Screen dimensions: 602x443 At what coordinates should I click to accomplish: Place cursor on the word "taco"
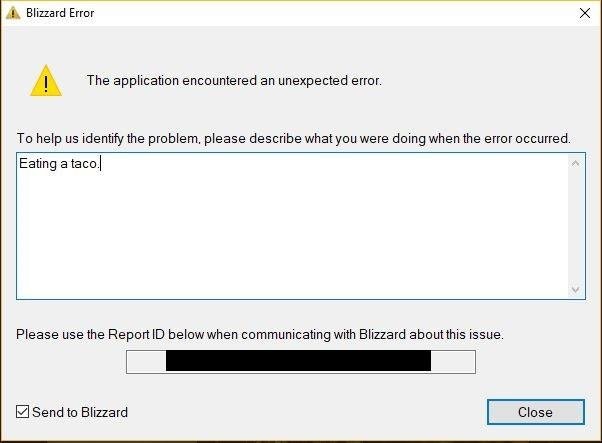84,164
